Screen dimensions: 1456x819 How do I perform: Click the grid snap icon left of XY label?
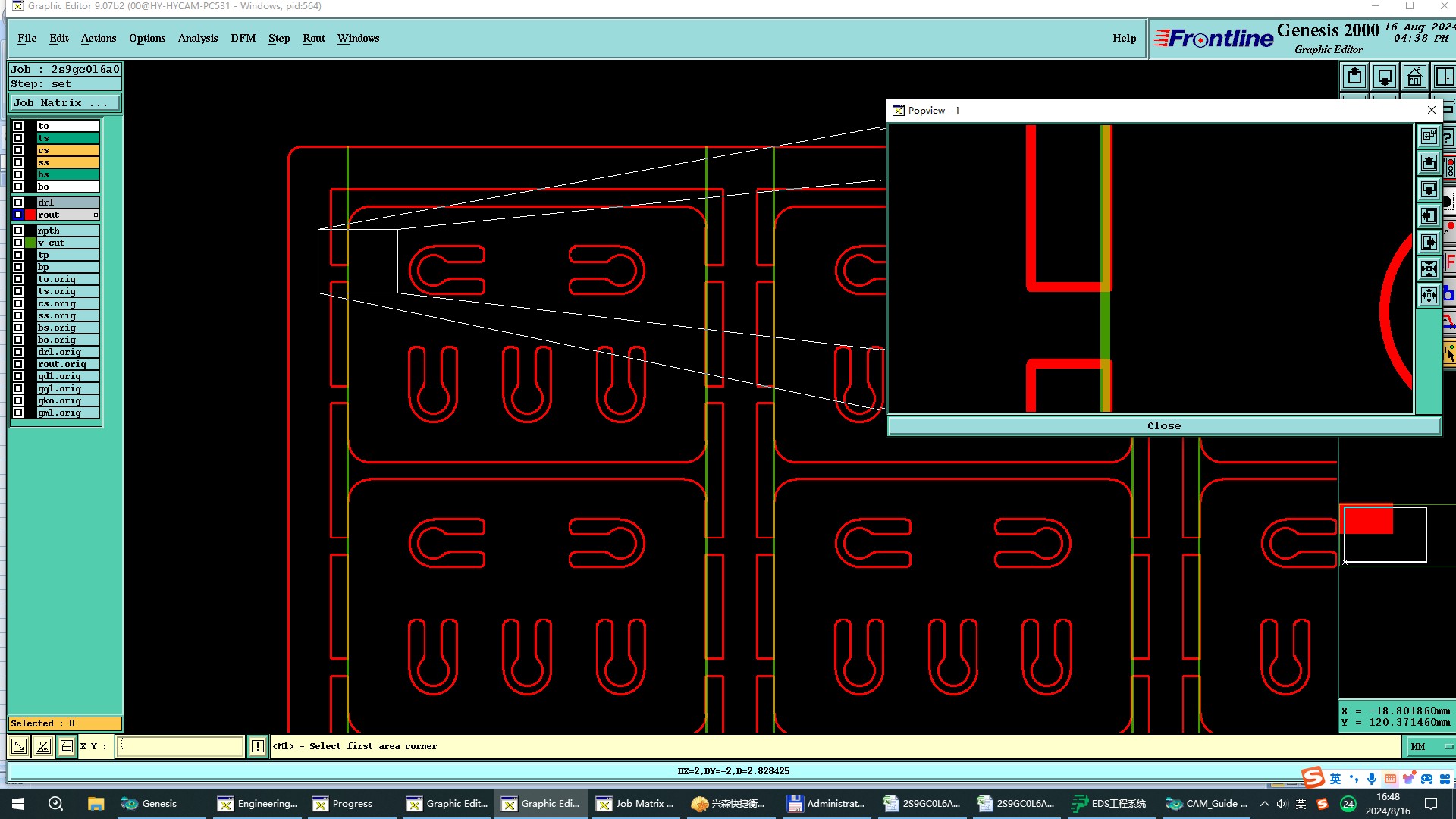click(x=67, y=746)
